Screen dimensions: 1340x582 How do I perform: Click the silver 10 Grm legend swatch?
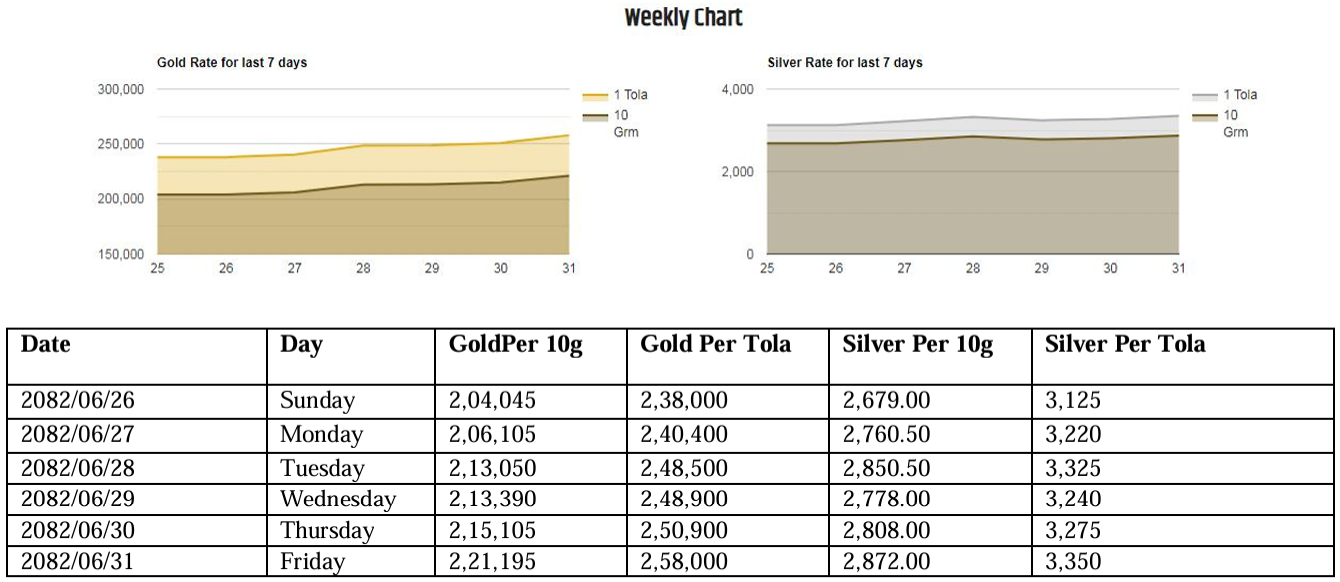1205,116
